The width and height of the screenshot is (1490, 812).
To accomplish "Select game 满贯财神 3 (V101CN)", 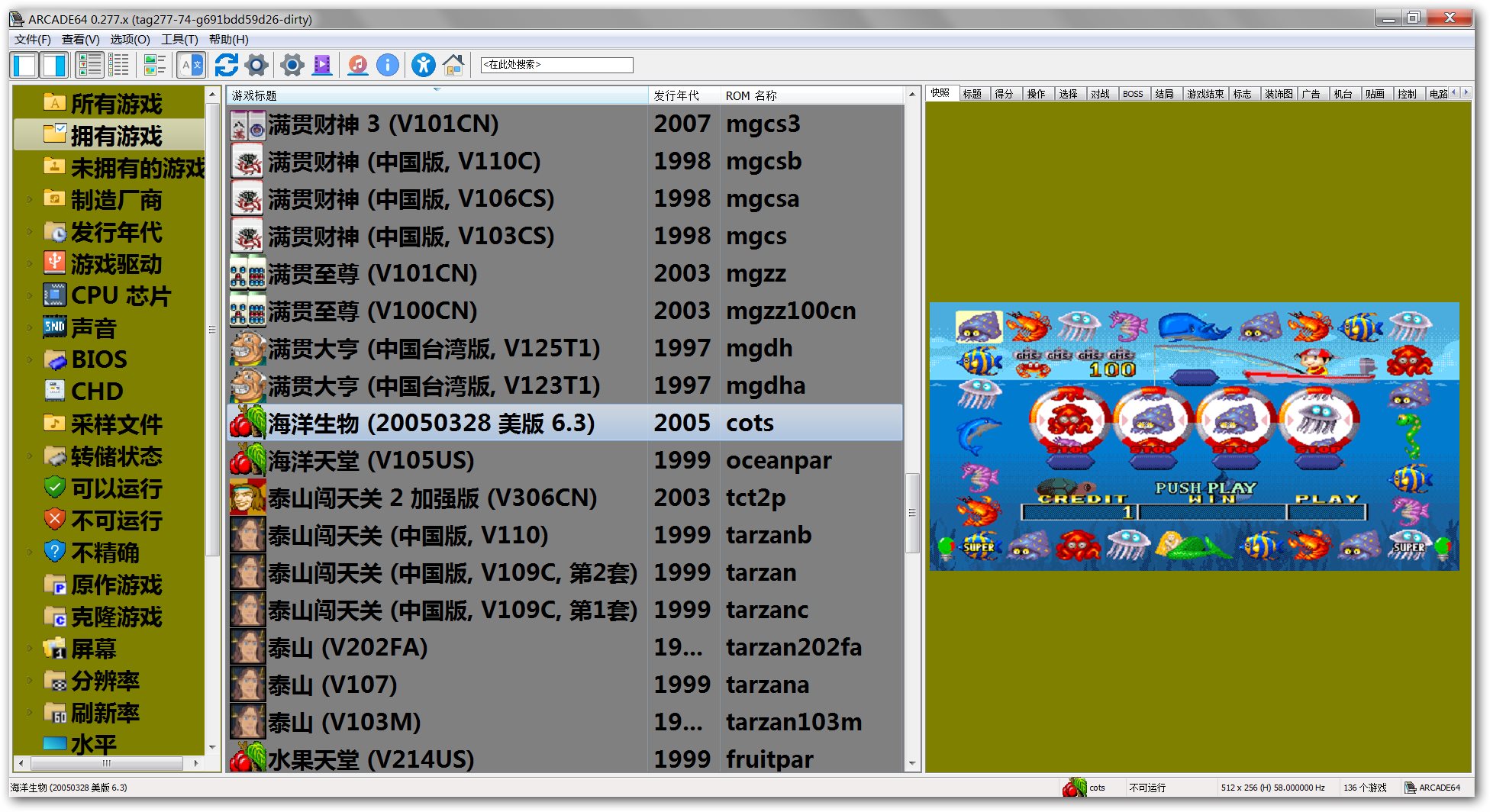I will point(565,124).
